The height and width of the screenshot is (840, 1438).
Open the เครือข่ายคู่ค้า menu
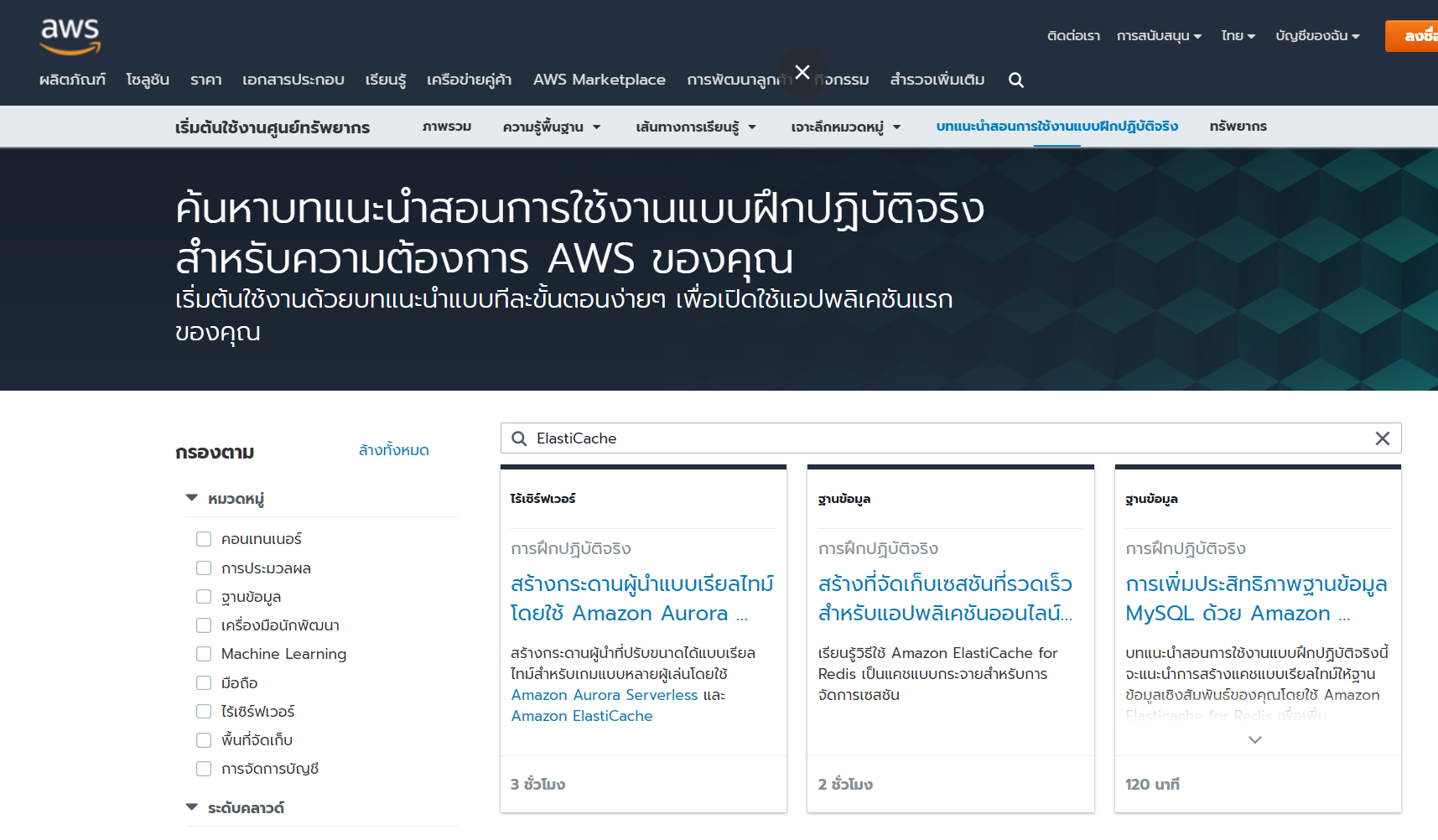click(x=470, y=80)
